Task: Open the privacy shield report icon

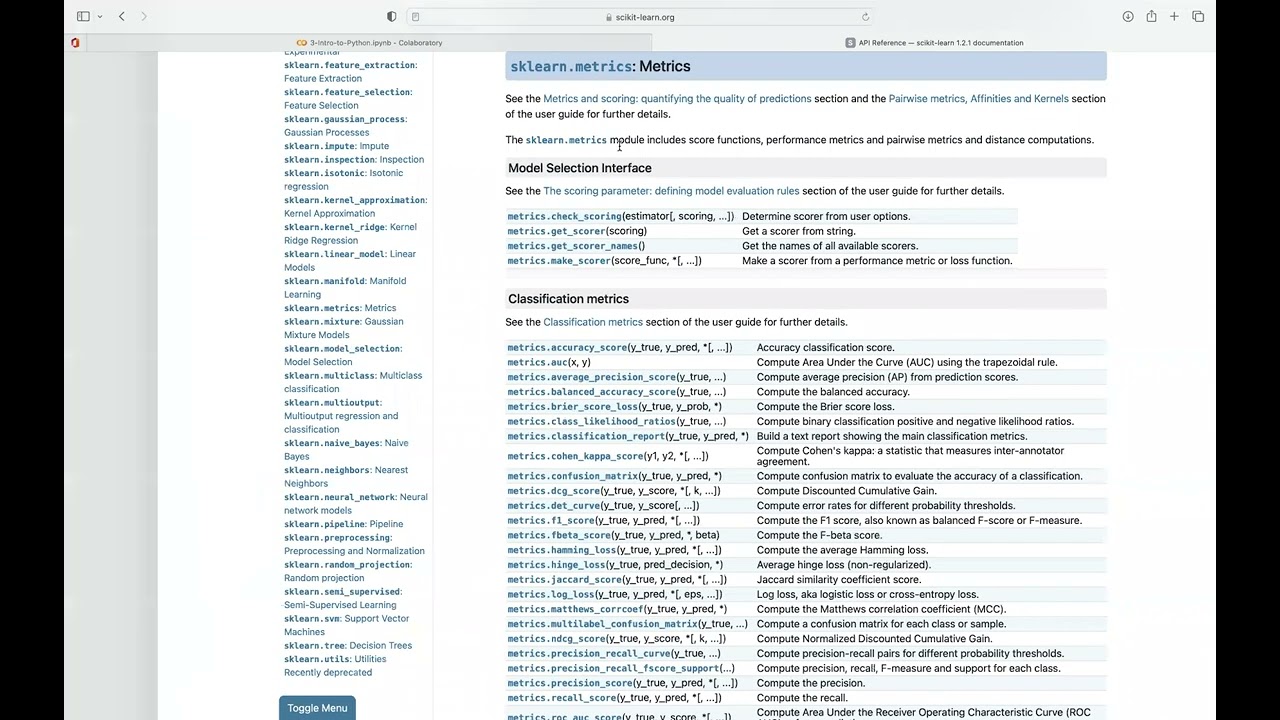Action: pos(391,16)
